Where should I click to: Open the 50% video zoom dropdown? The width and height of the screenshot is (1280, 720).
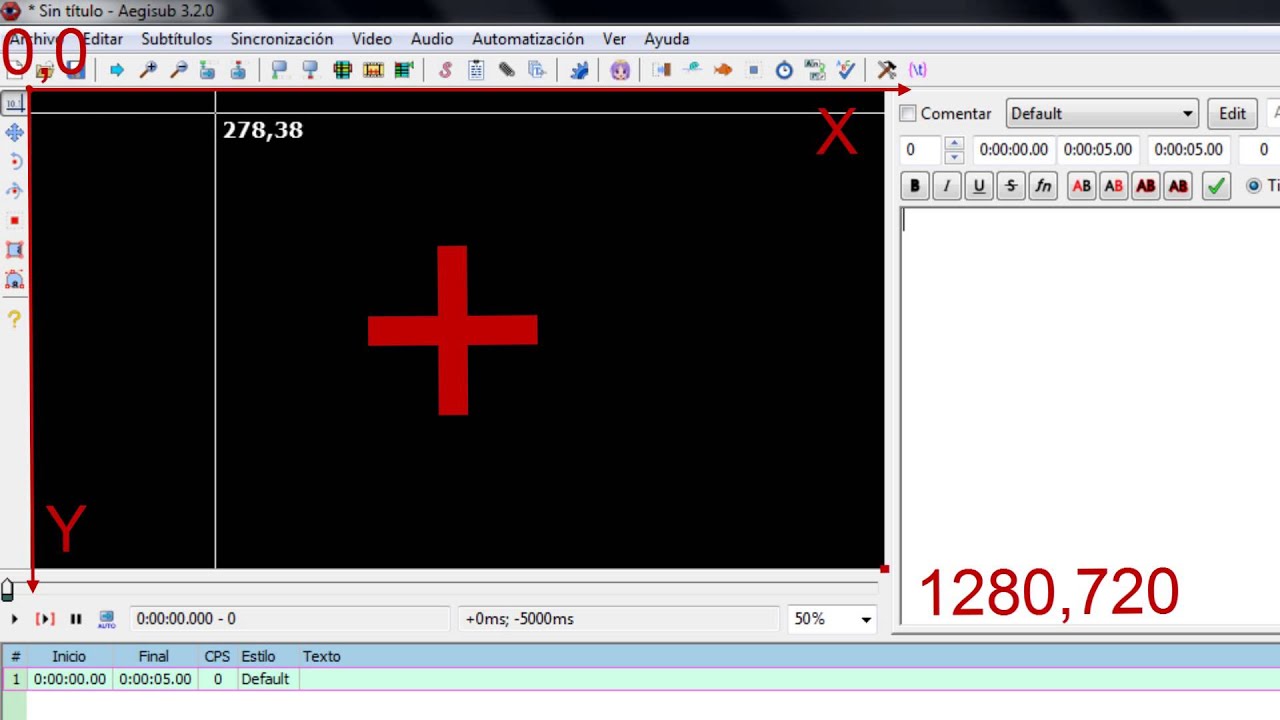coord(832,619)
